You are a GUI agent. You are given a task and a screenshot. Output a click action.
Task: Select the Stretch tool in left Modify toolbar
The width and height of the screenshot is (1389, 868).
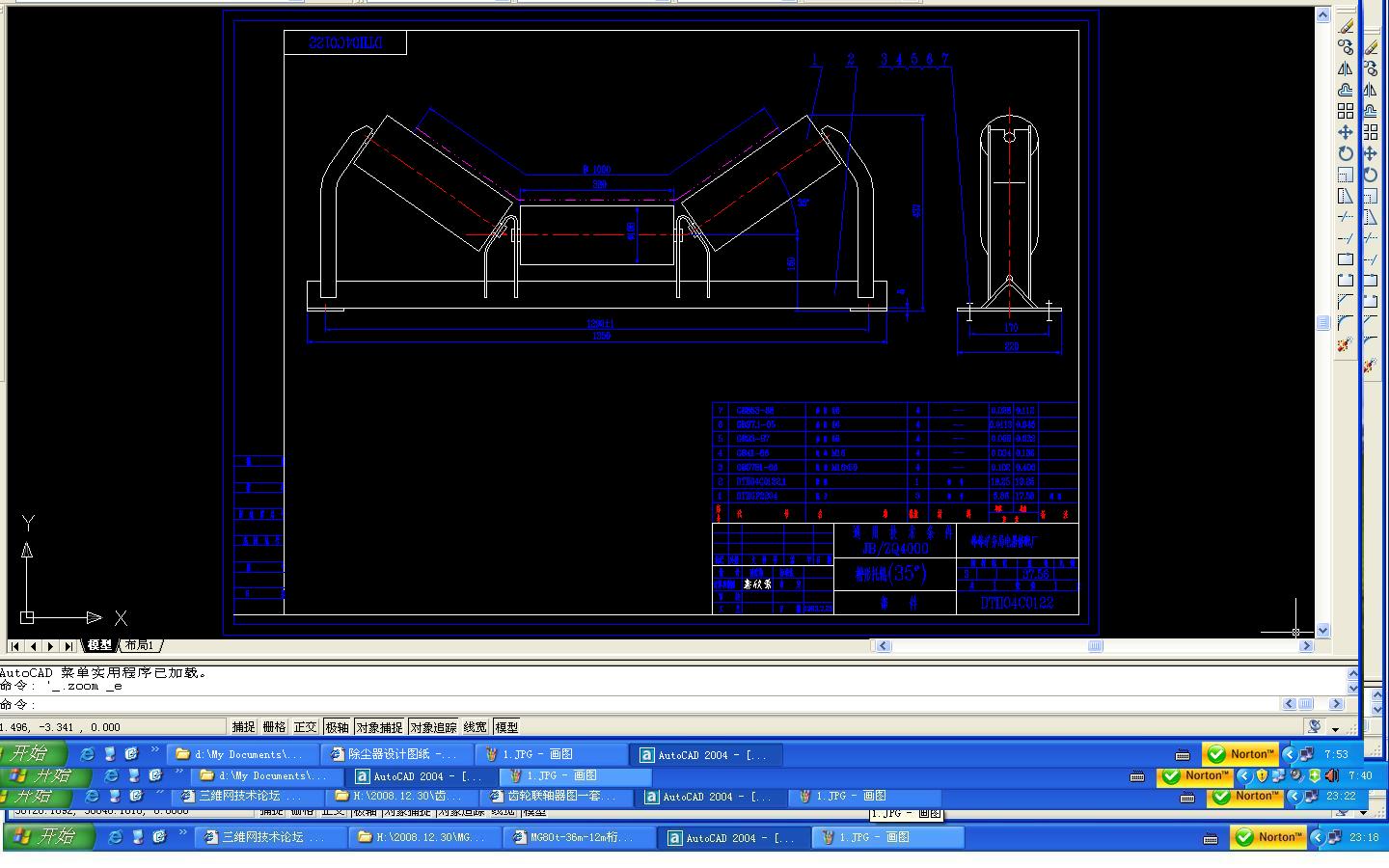click(1346, 196)
